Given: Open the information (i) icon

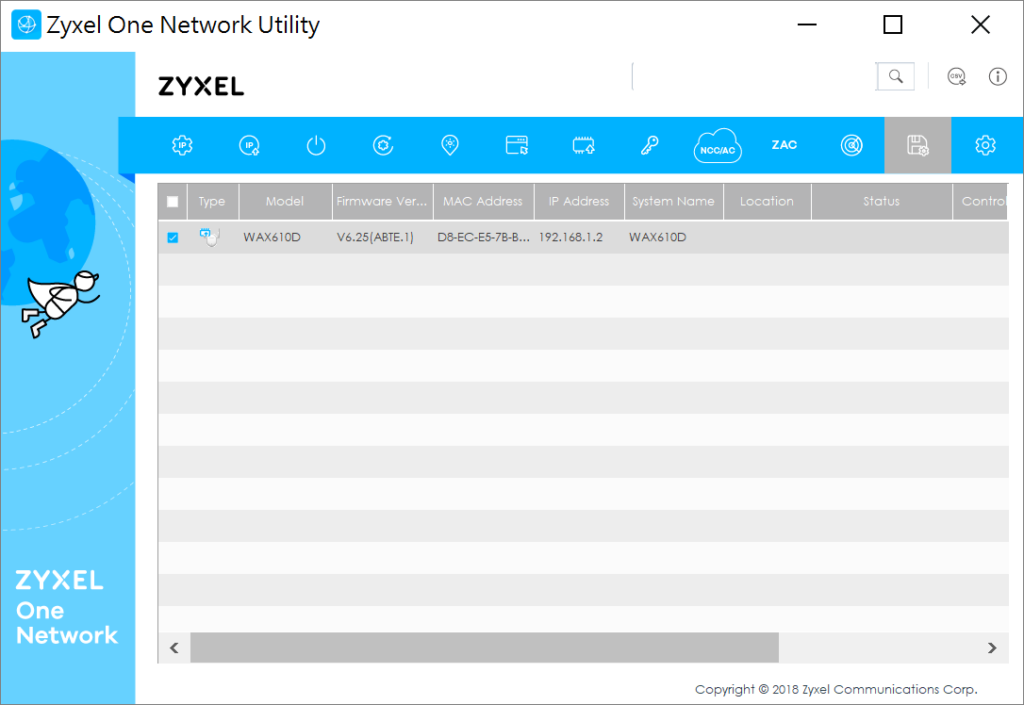Looking at the screenshot, I should tap(997, 76).
